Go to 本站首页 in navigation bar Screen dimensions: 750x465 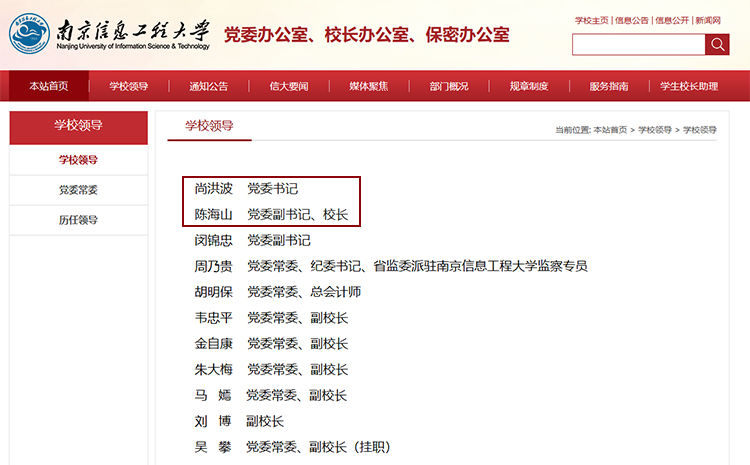(49, 86)
